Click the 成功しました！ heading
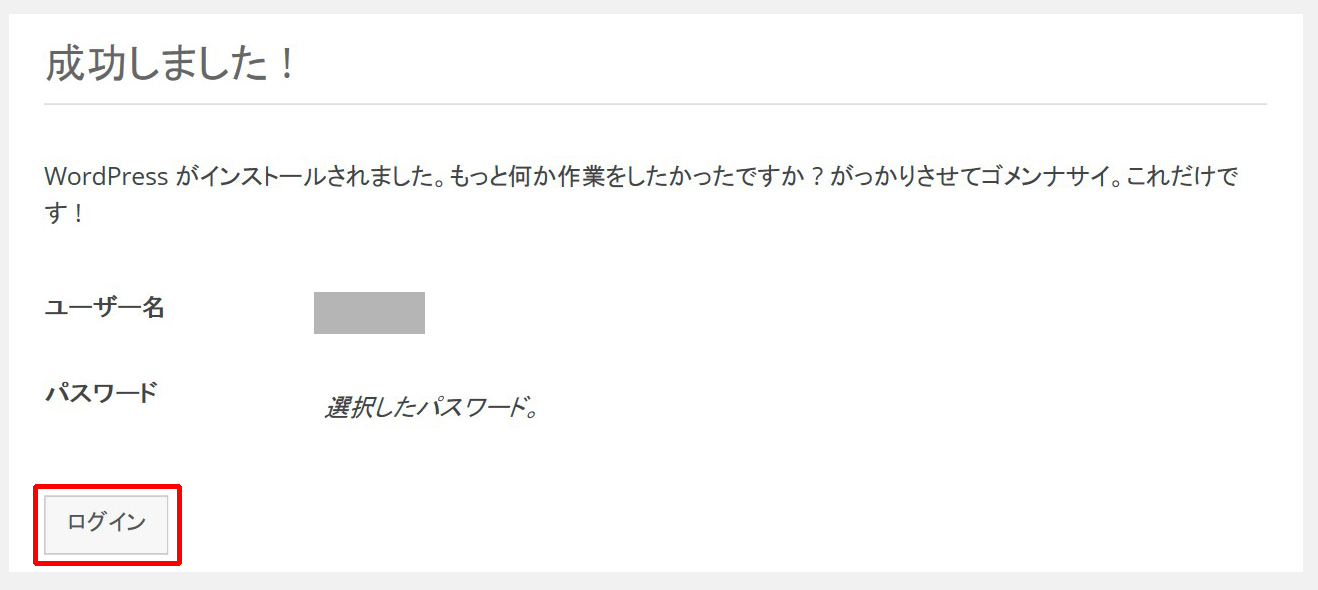Image resolution: width=1318 pixels, height=590 pixels. [170, 64]
